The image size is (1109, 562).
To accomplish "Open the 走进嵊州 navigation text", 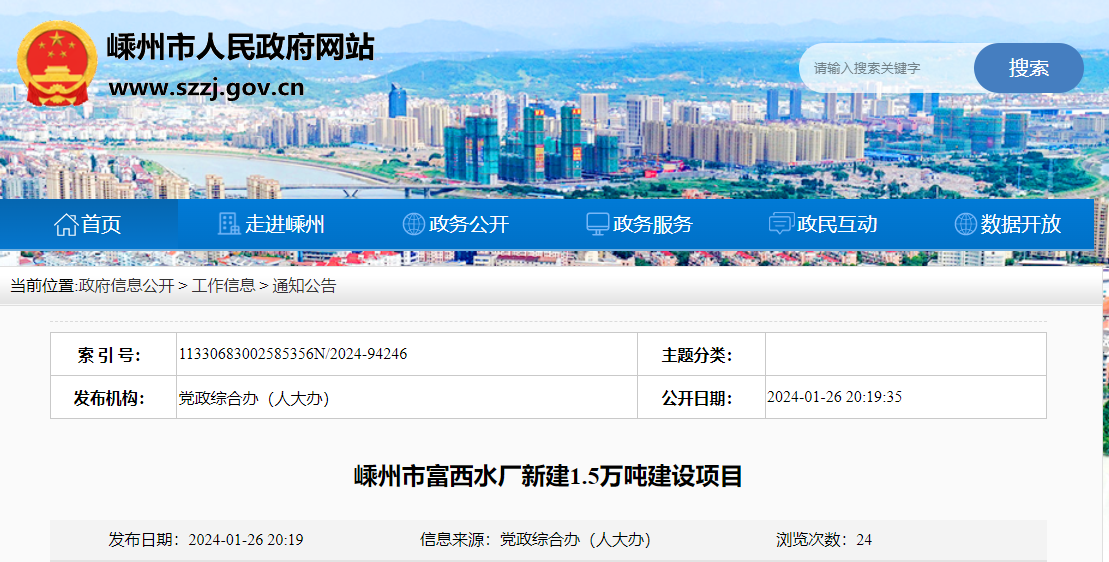I will 285,224.
